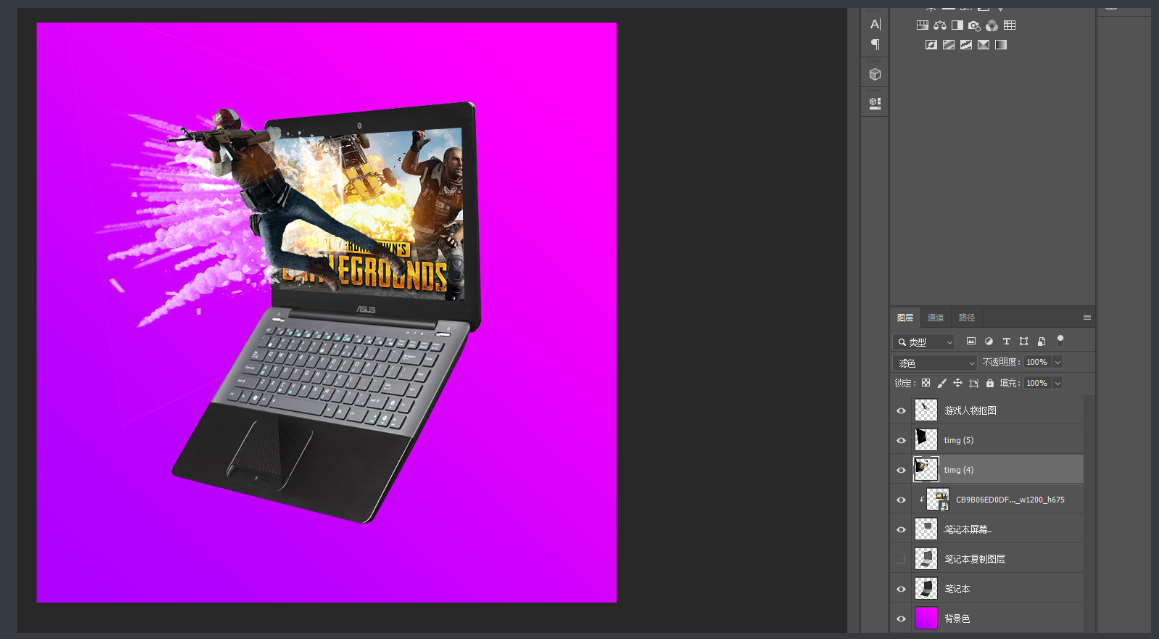Lock image pixels (brush icon)

point(942,383)
